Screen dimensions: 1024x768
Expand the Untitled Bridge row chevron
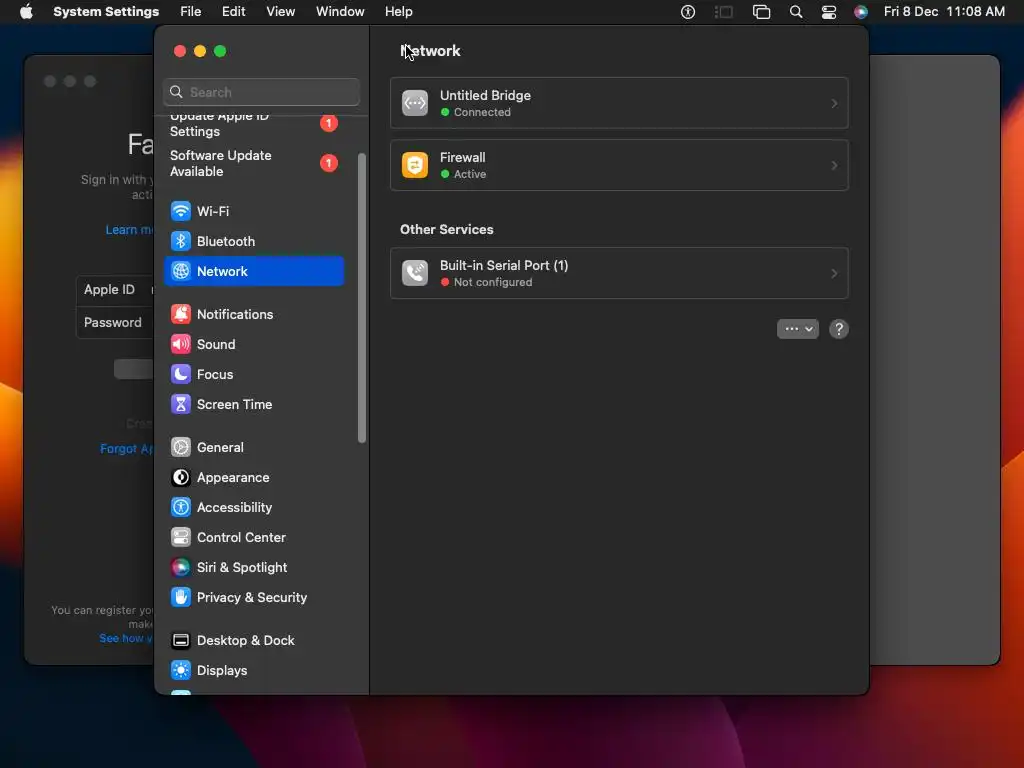834,103
